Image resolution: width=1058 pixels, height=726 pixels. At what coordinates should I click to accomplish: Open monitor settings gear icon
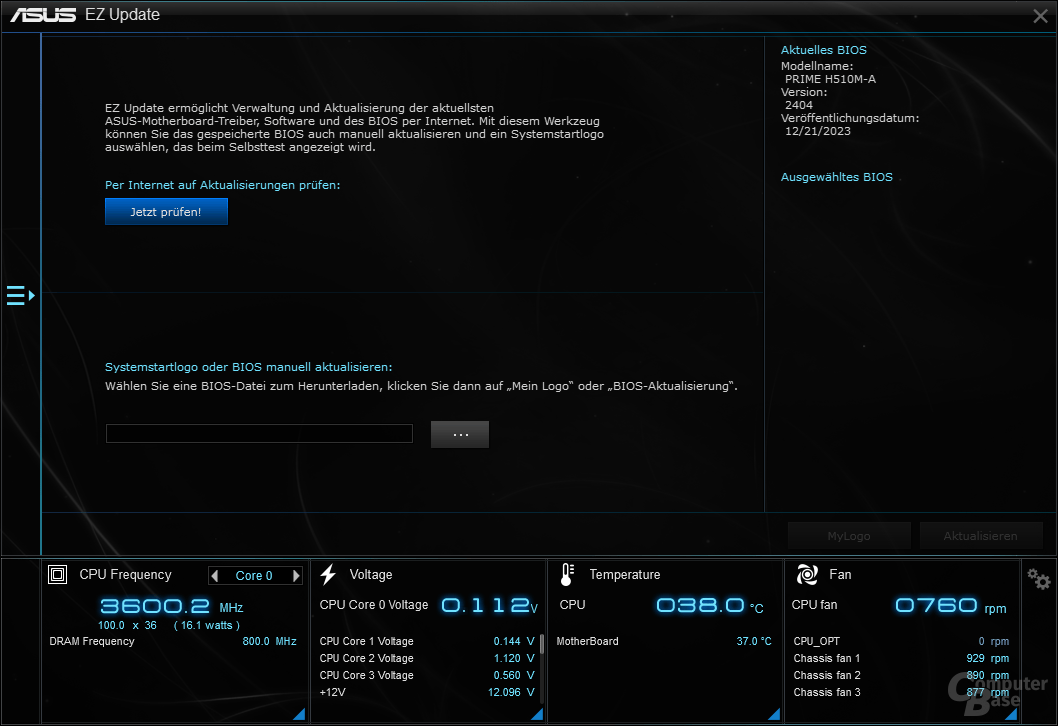coord(1039,578)
